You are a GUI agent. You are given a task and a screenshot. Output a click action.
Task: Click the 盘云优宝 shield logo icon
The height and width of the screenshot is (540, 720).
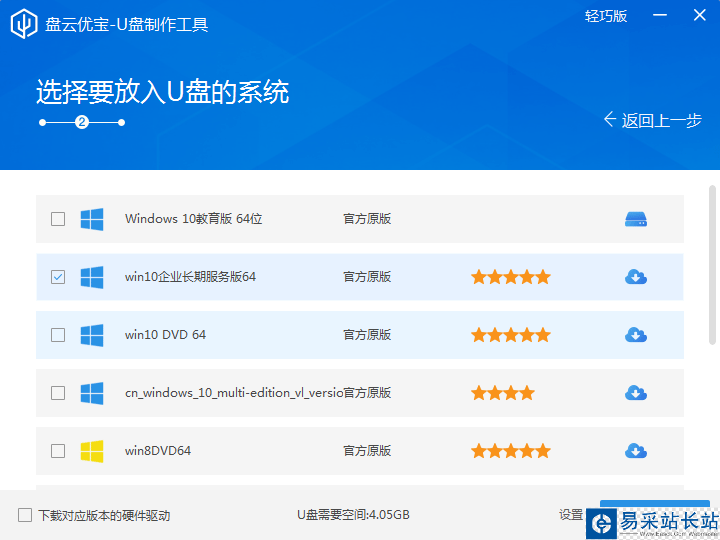(24, 23)
